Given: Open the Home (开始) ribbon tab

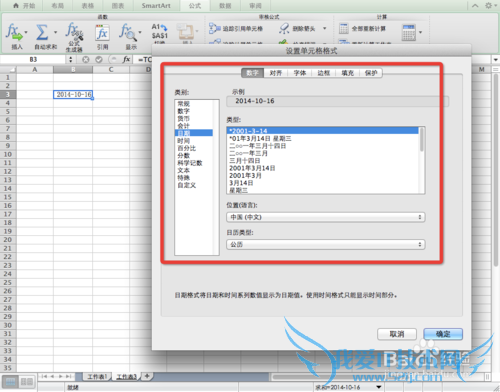Looking at the screenshot, I should (x=24, y=6).
